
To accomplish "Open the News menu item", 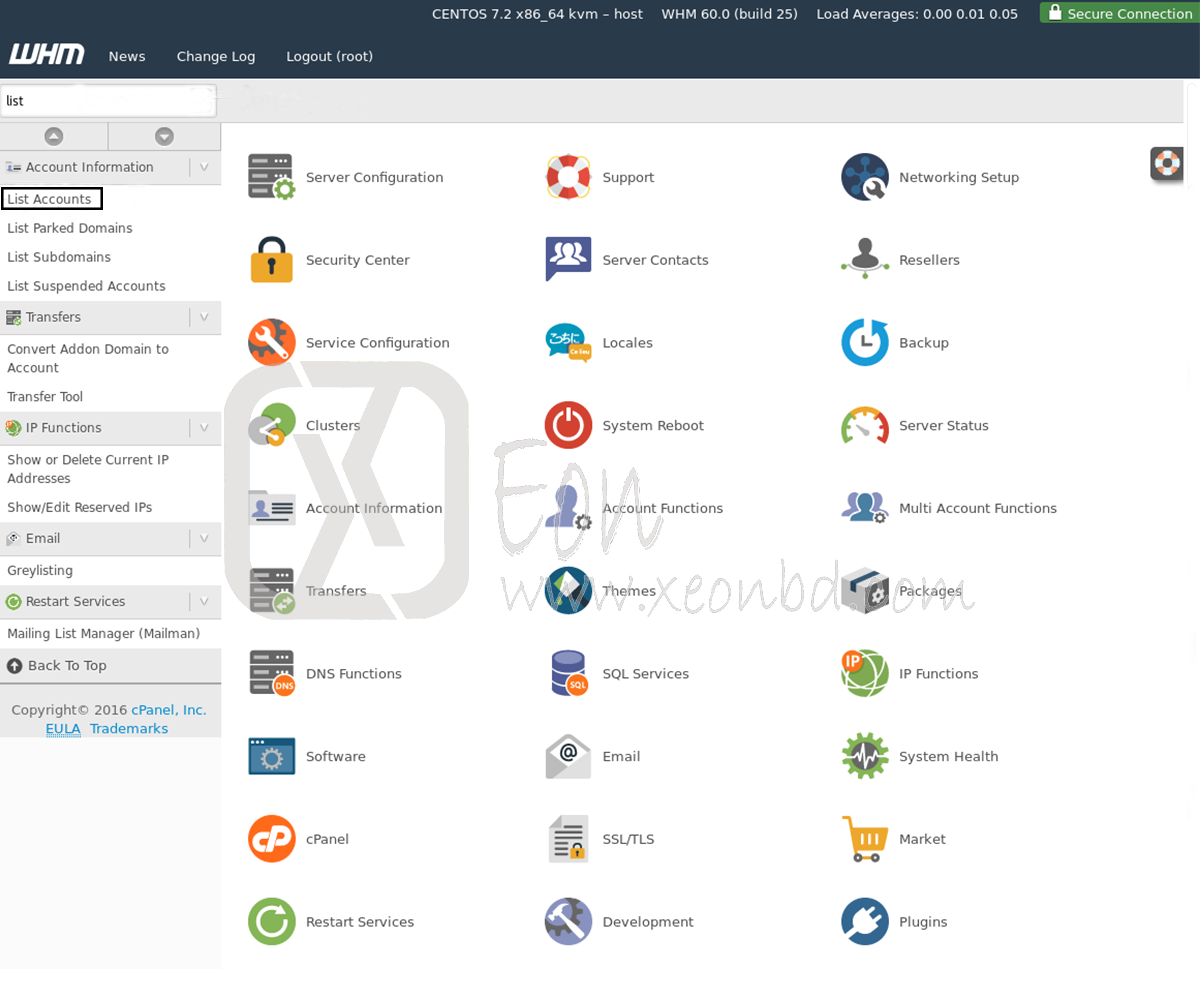I will click(x=127, y=56).
